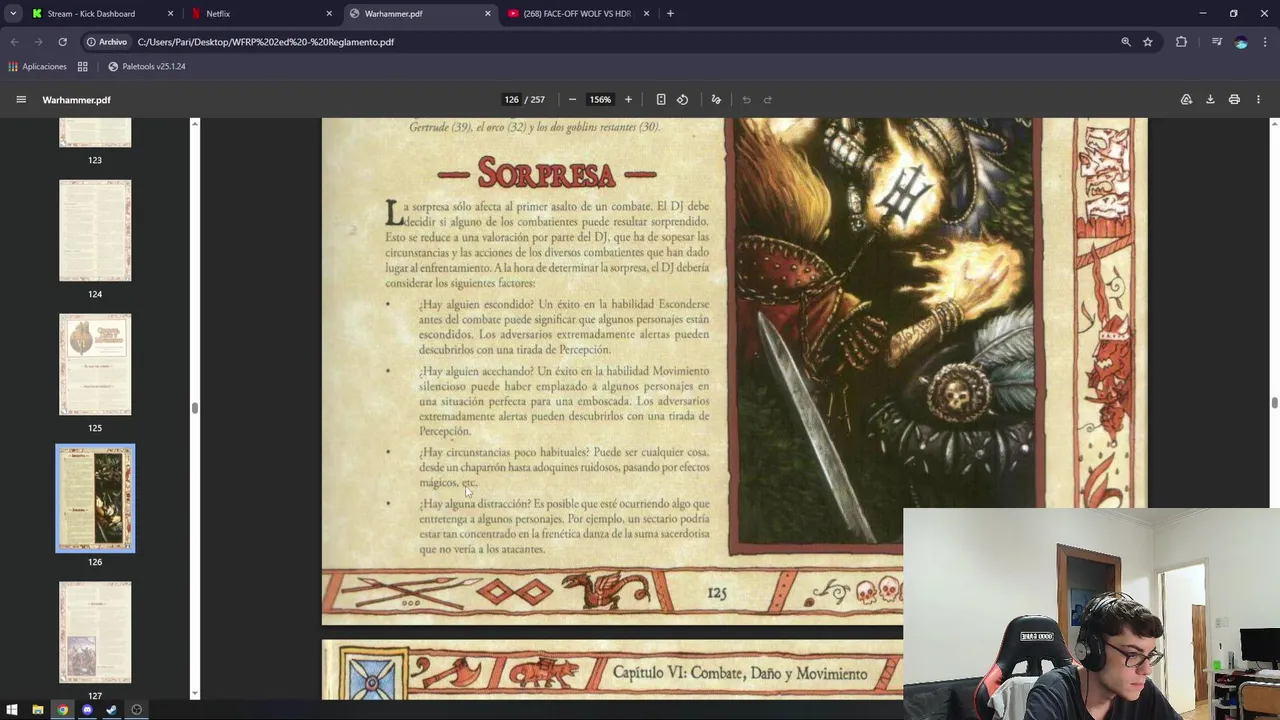1280x720 pixels.
Task: Print the PDF document
Action: [1234, 99]
